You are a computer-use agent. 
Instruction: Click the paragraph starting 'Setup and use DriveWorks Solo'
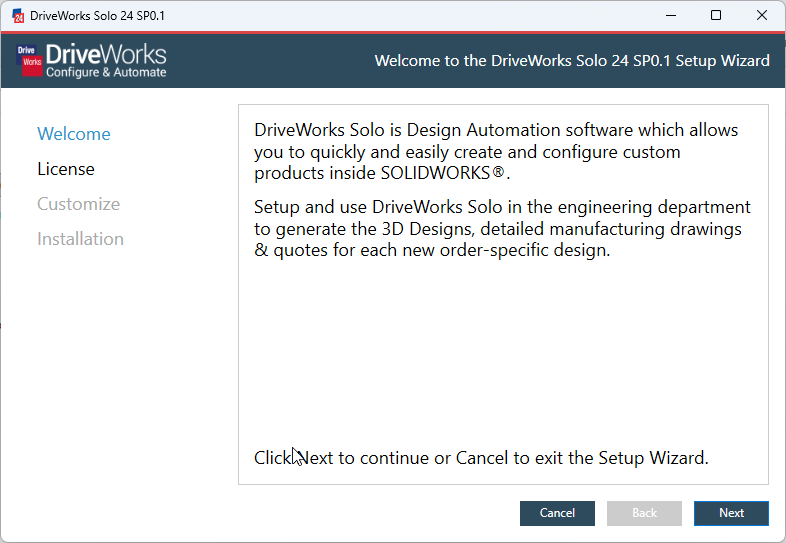[502, 229]
